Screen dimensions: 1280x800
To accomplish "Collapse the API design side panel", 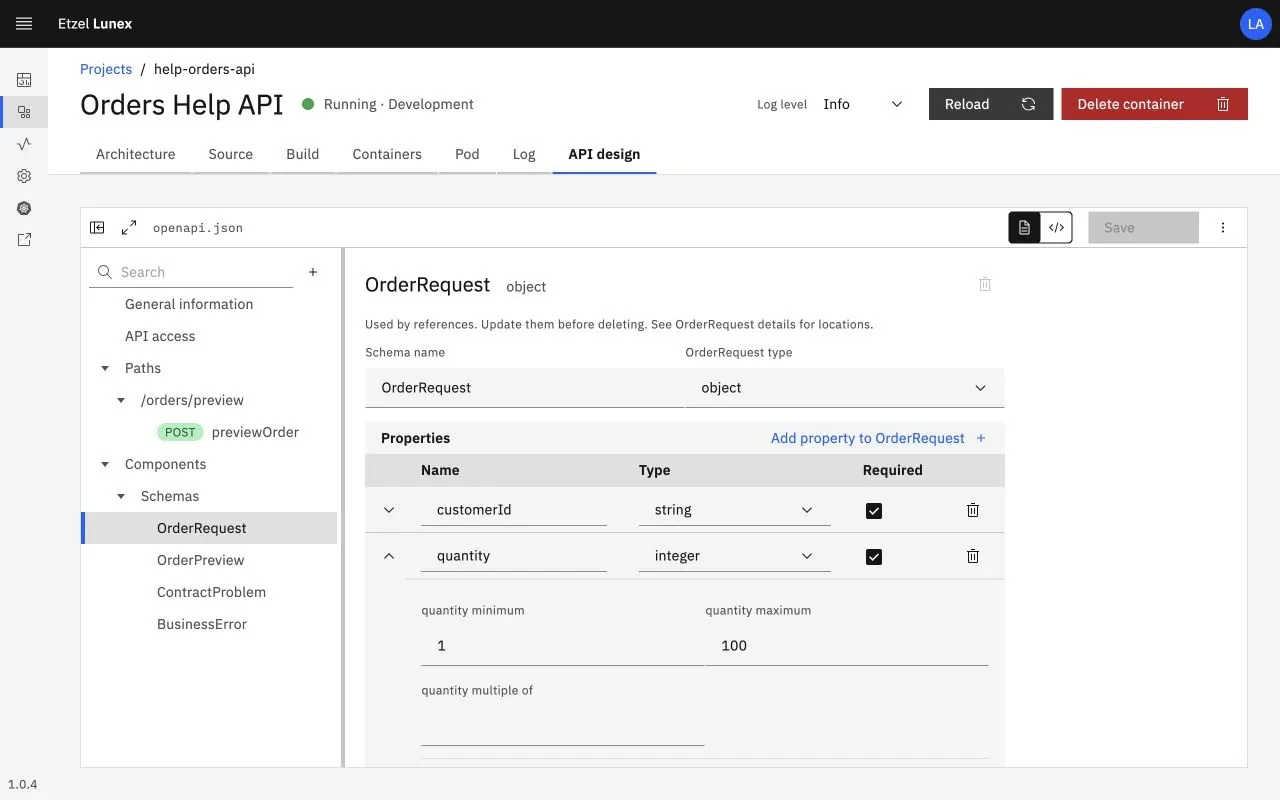I will coord(97,227).
